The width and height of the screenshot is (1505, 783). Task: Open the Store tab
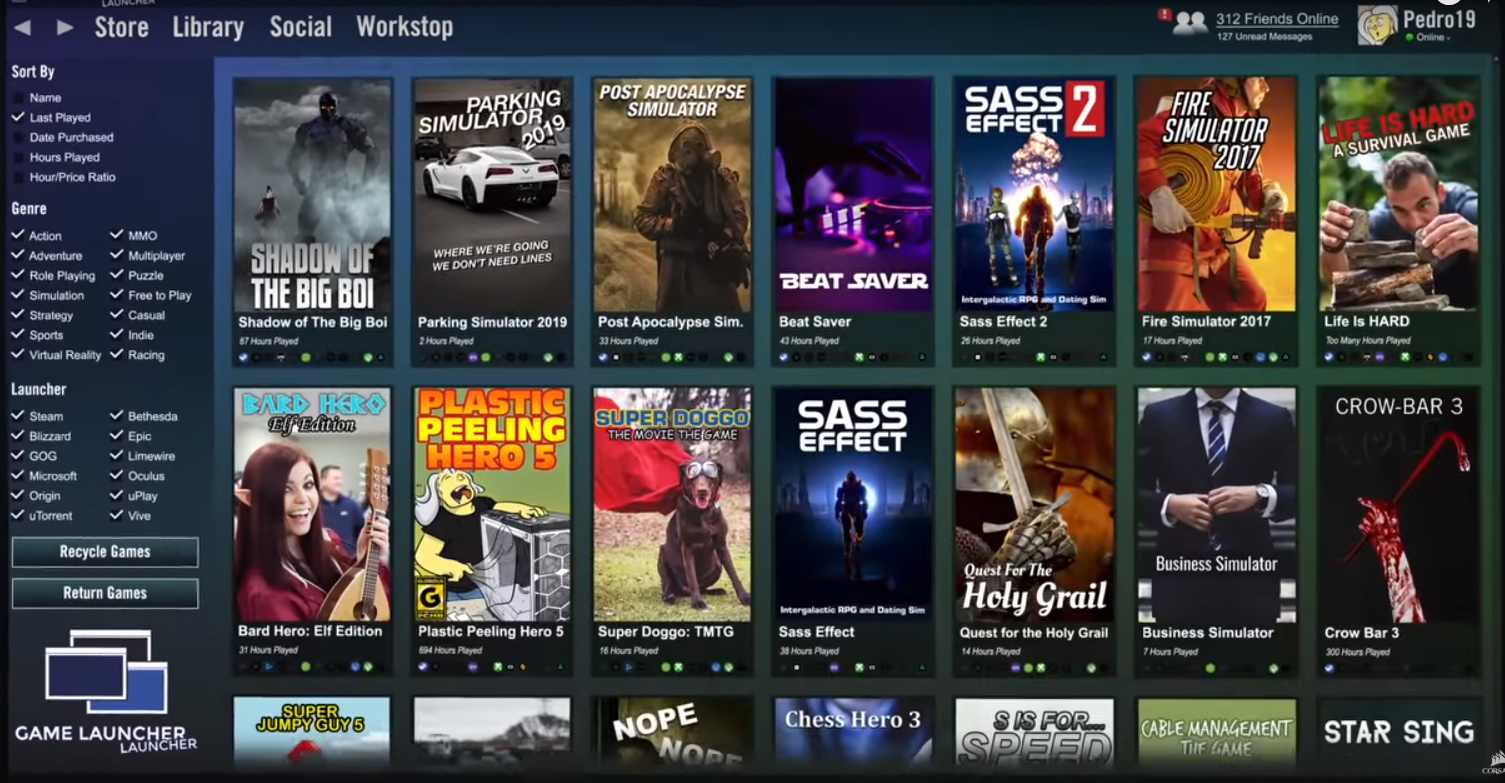[122, 27]
